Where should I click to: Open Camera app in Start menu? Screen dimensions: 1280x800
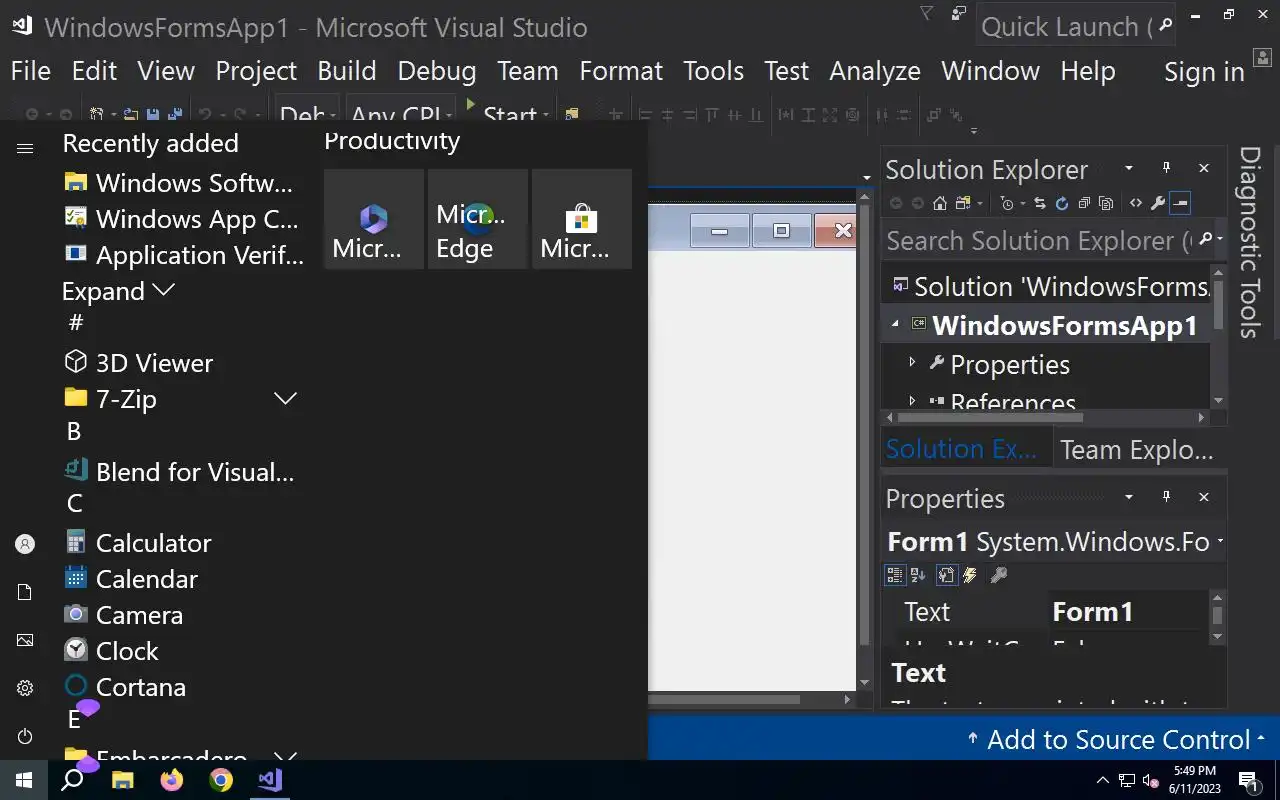tap(180, 615)
